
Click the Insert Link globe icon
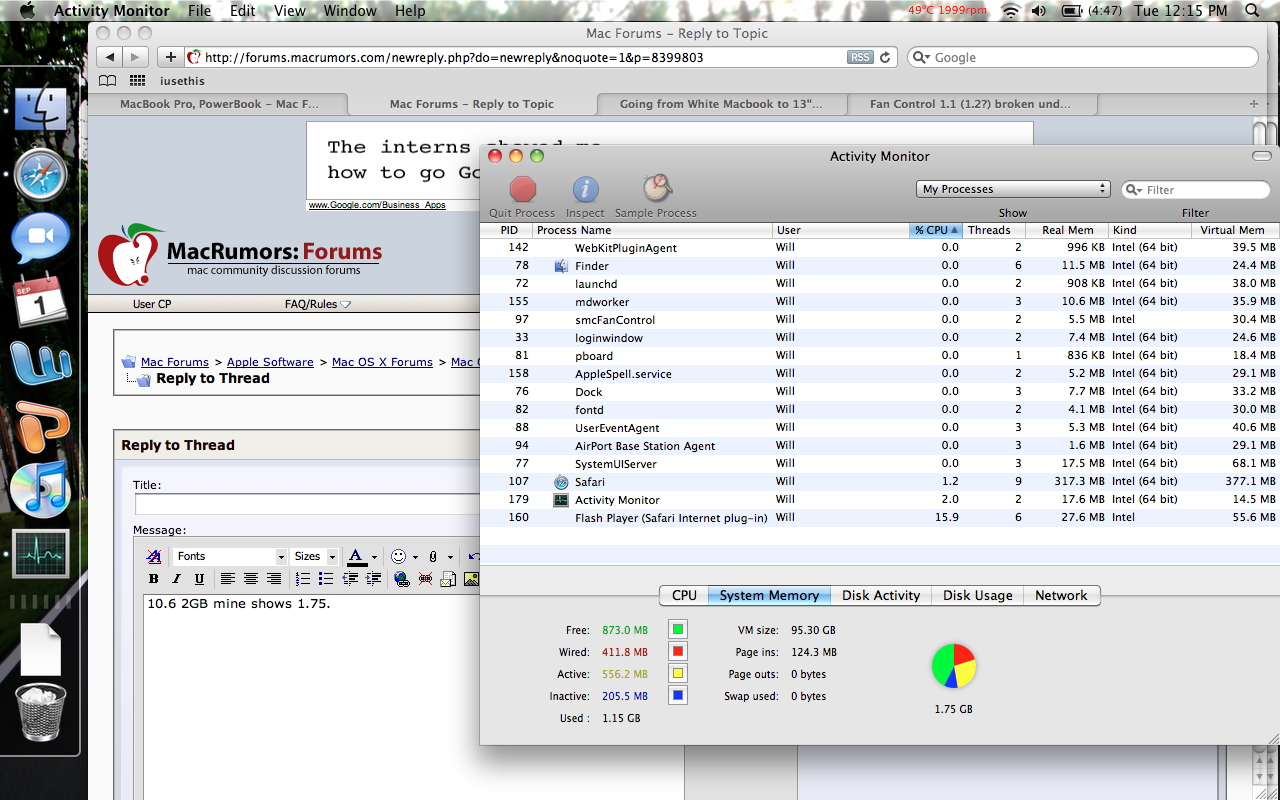pyautogui.click(x=402, y=579)
